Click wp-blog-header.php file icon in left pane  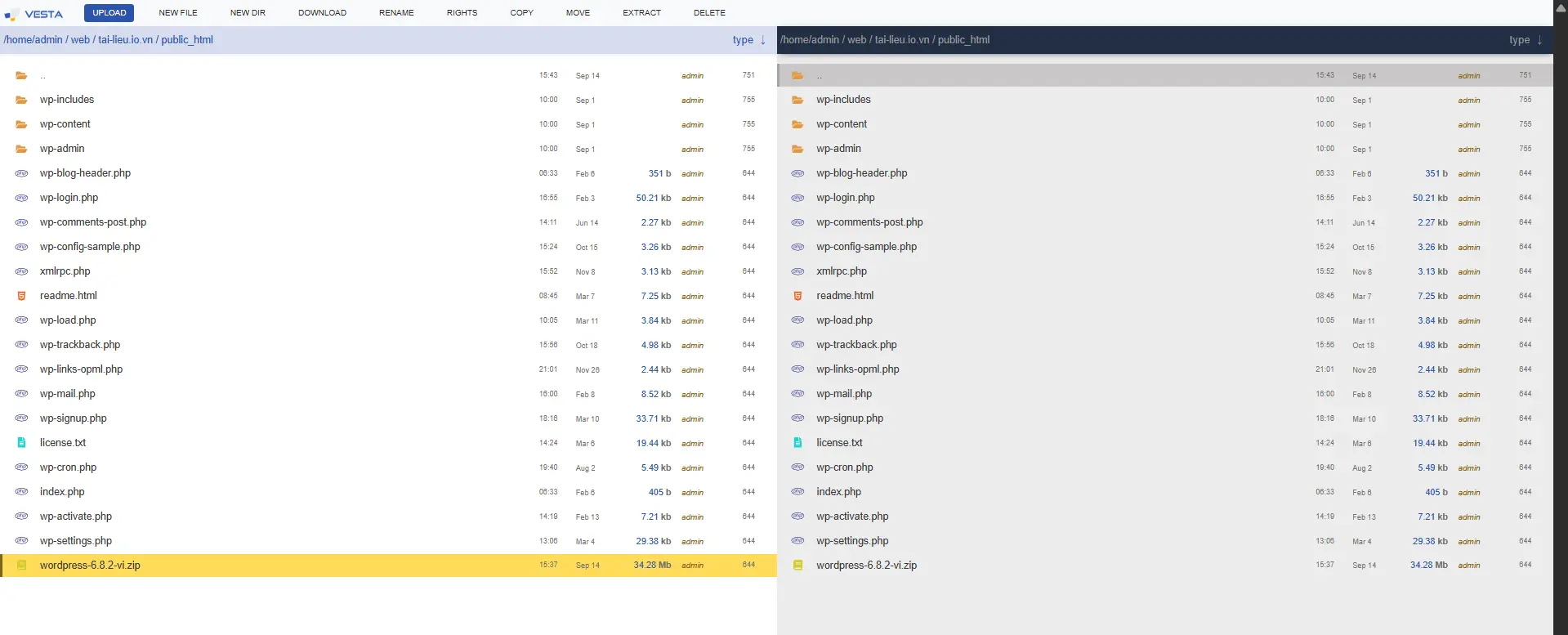[x=21, y=173]
